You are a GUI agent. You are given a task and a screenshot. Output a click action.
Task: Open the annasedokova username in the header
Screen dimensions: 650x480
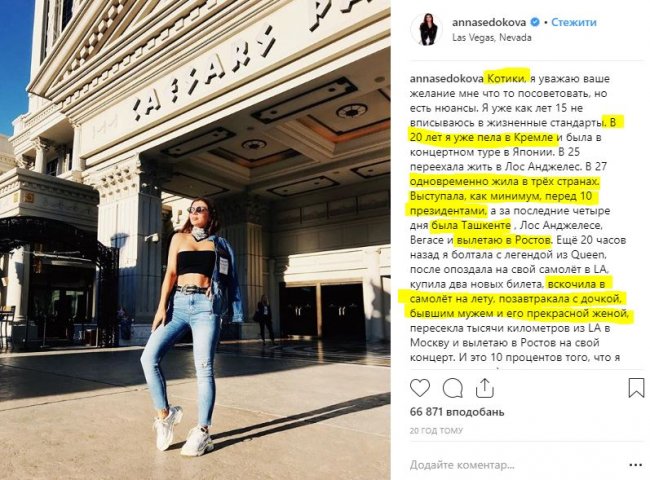(x=489, y=22)
